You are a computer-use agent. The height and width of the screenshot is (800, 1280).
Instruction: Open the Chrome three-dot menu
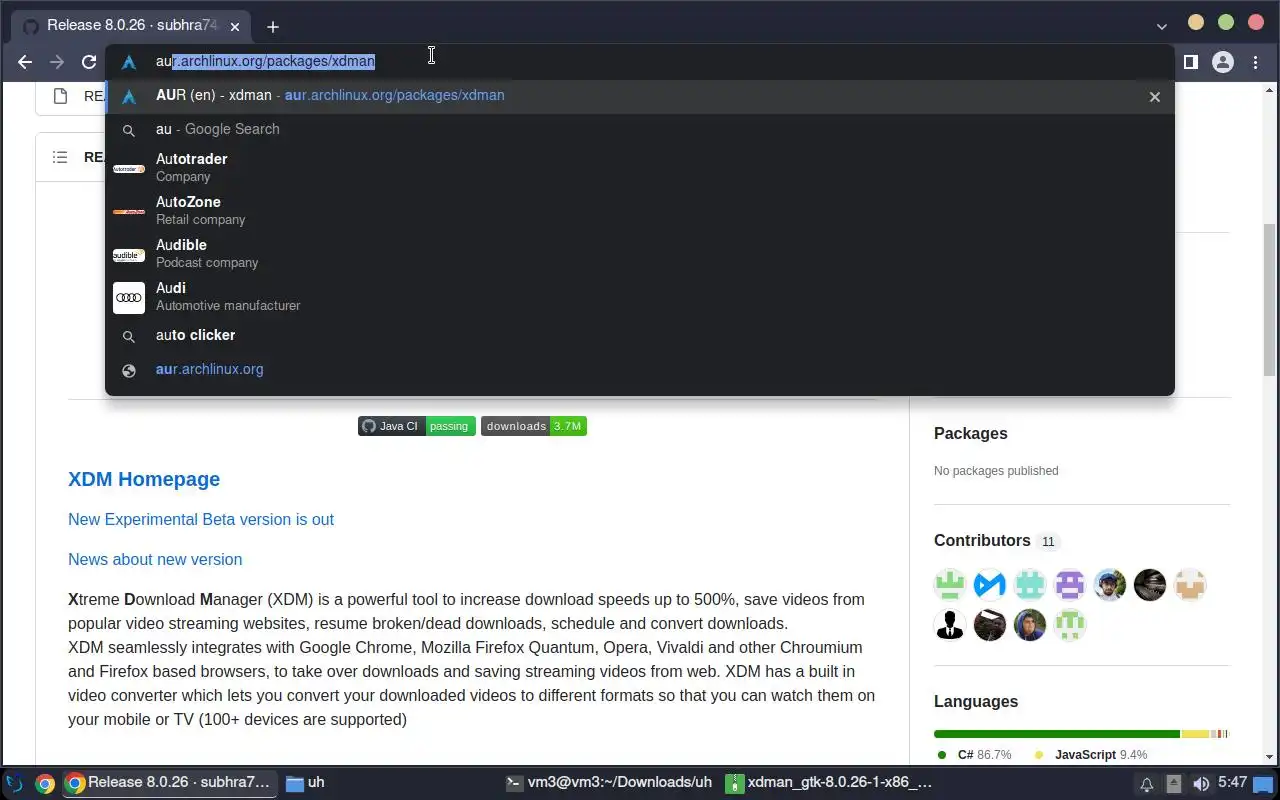[1256, 62]
